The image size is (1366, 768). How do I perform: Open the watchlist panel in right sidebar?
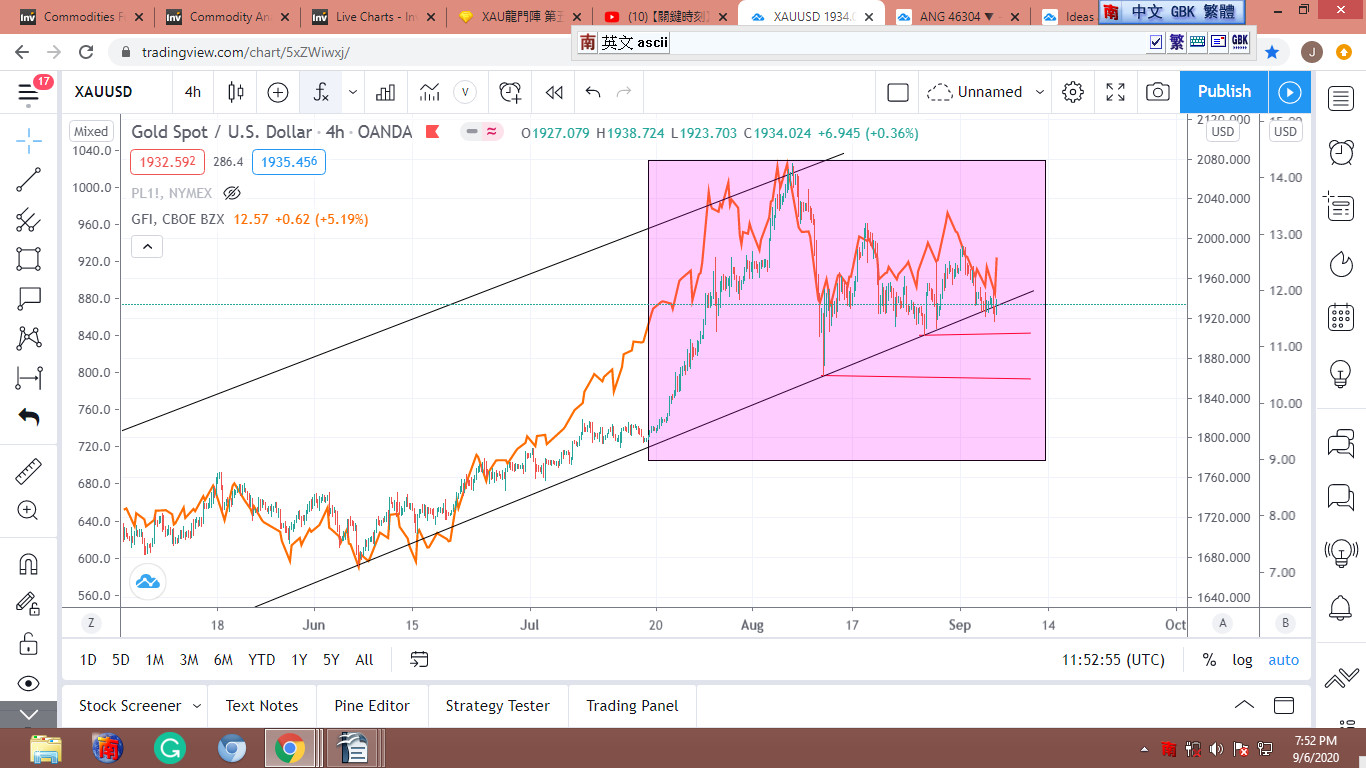(1341, 98)
